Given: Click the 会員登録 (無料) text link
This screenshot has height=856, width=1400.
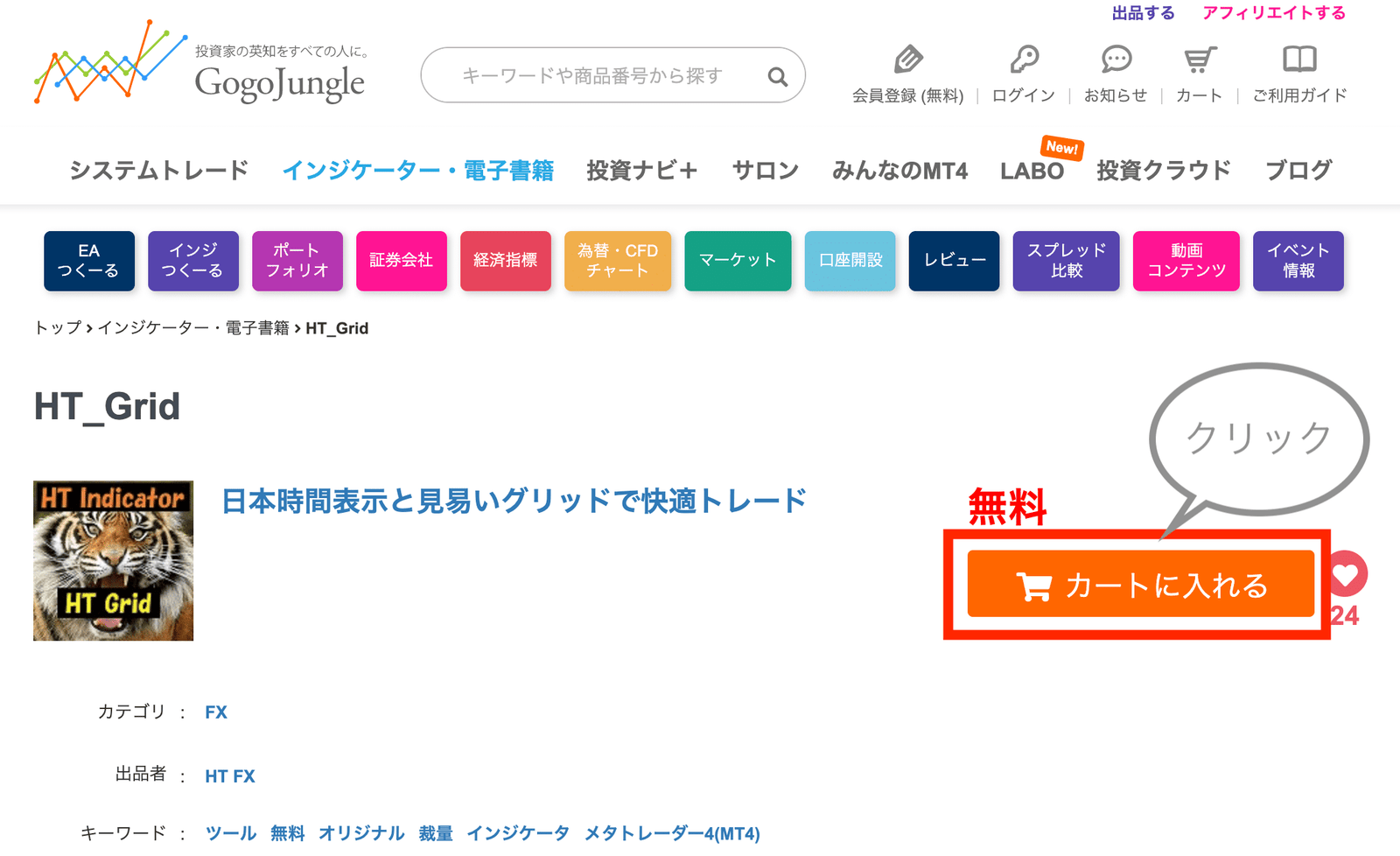Looking at the screenshot, I should [908, 95].
